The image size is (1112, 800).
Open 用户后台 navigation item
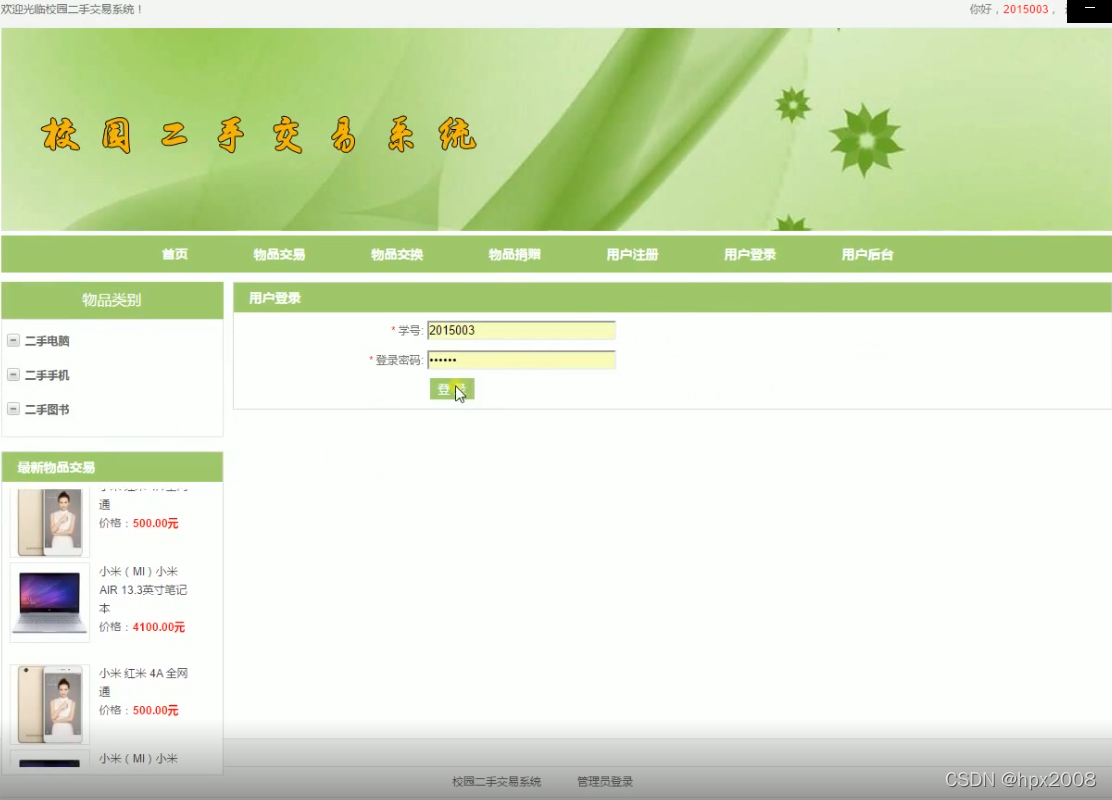coord(867,254)
